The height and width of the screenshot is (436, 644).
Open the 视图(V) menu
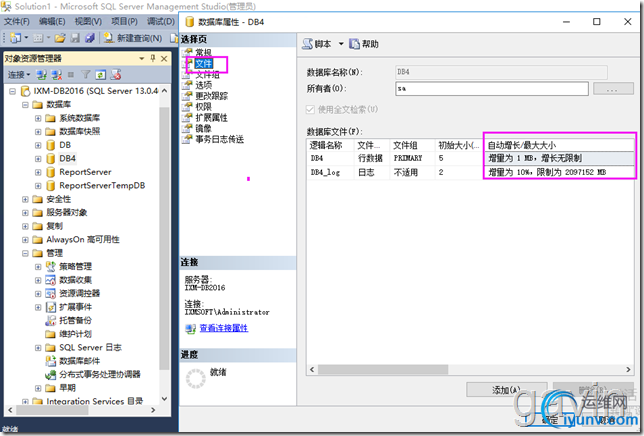(x=88, y=21)
